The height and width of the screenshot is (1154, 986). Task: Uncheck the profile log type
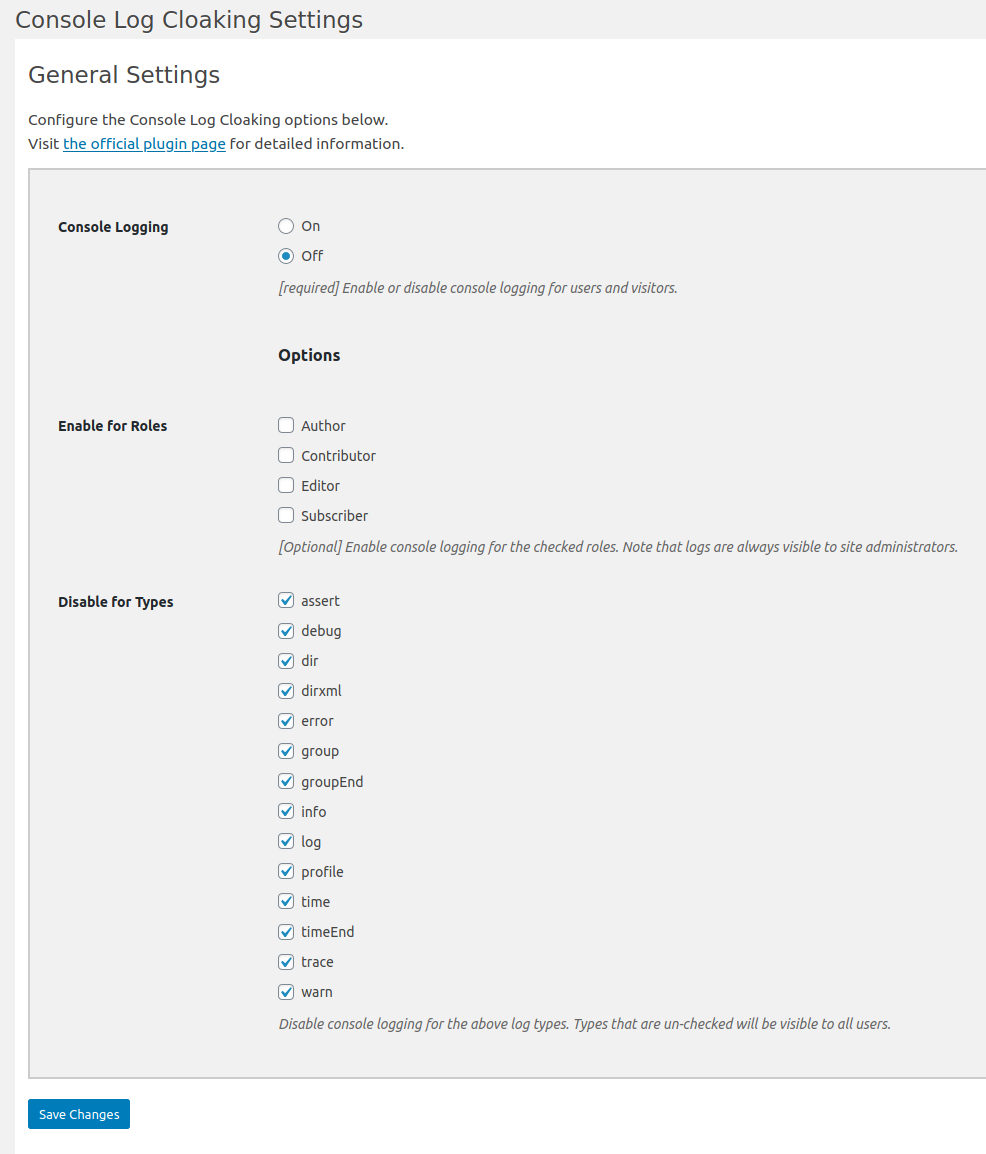[x=286, y=872]
